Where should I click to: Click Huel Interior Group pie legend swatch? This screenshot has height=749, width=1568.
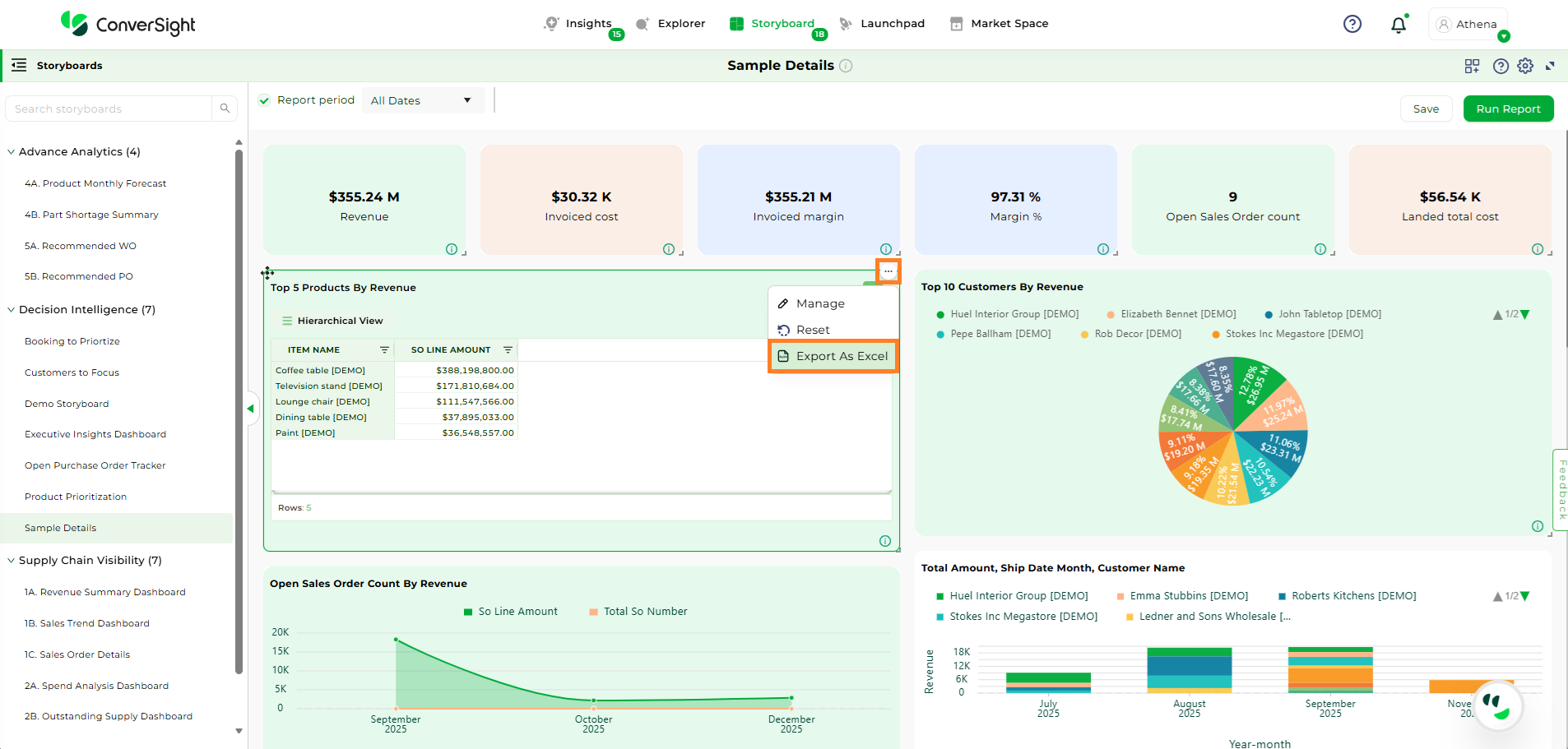[x=940, y=315]
